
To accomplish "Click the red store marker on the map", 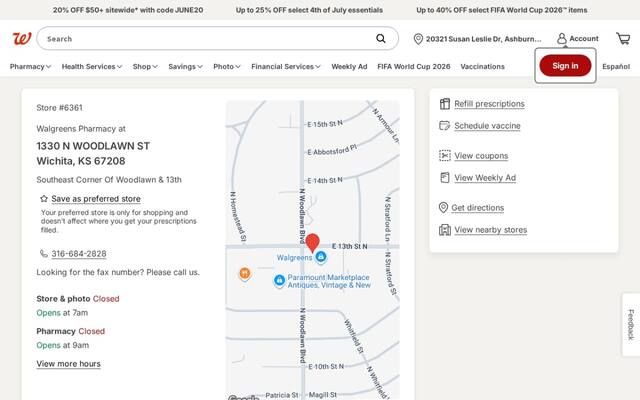I will coord(313,243).
